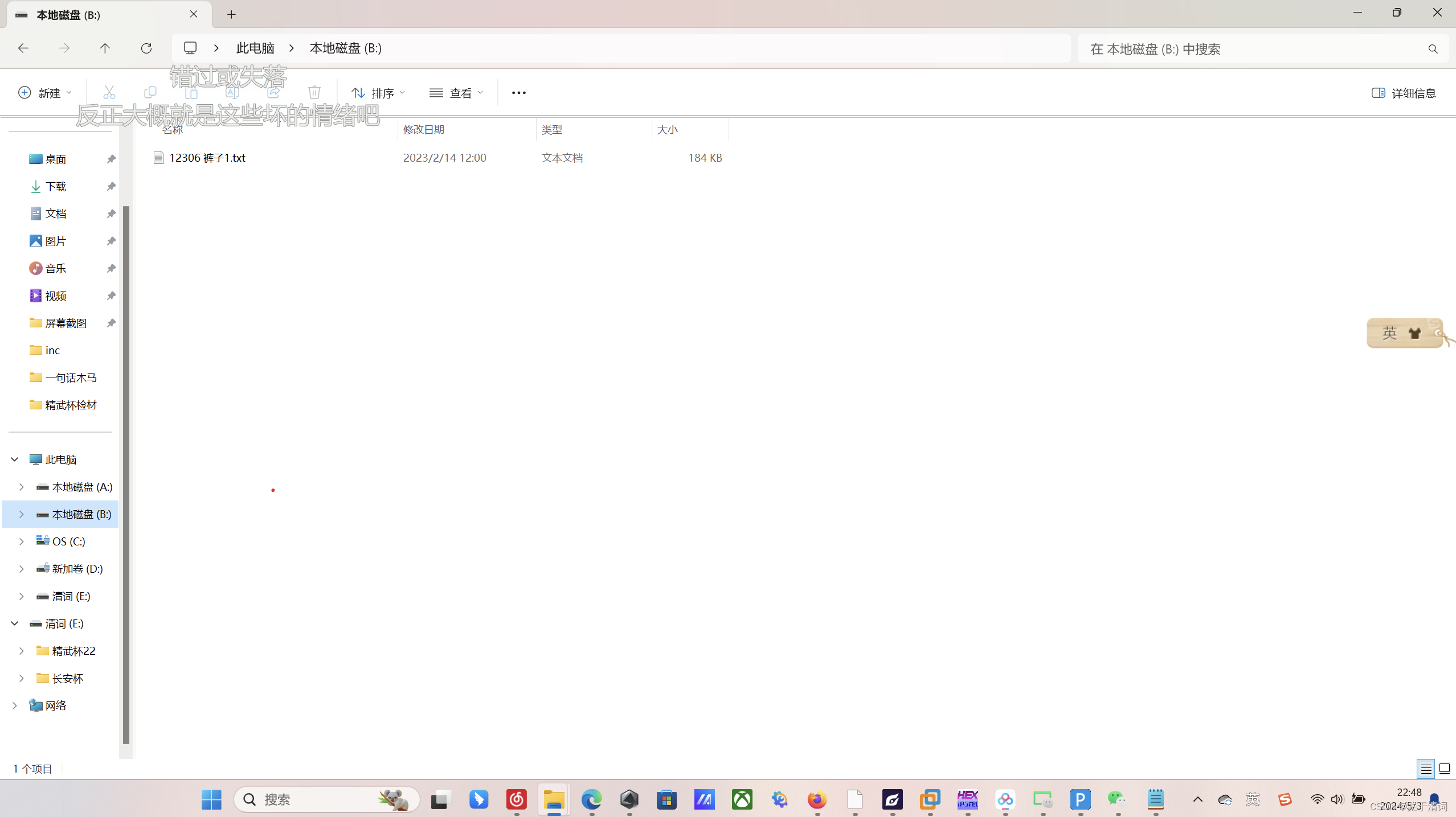
Task: Toggle the 详细信息 details pane
Action: pos(1404,93)
